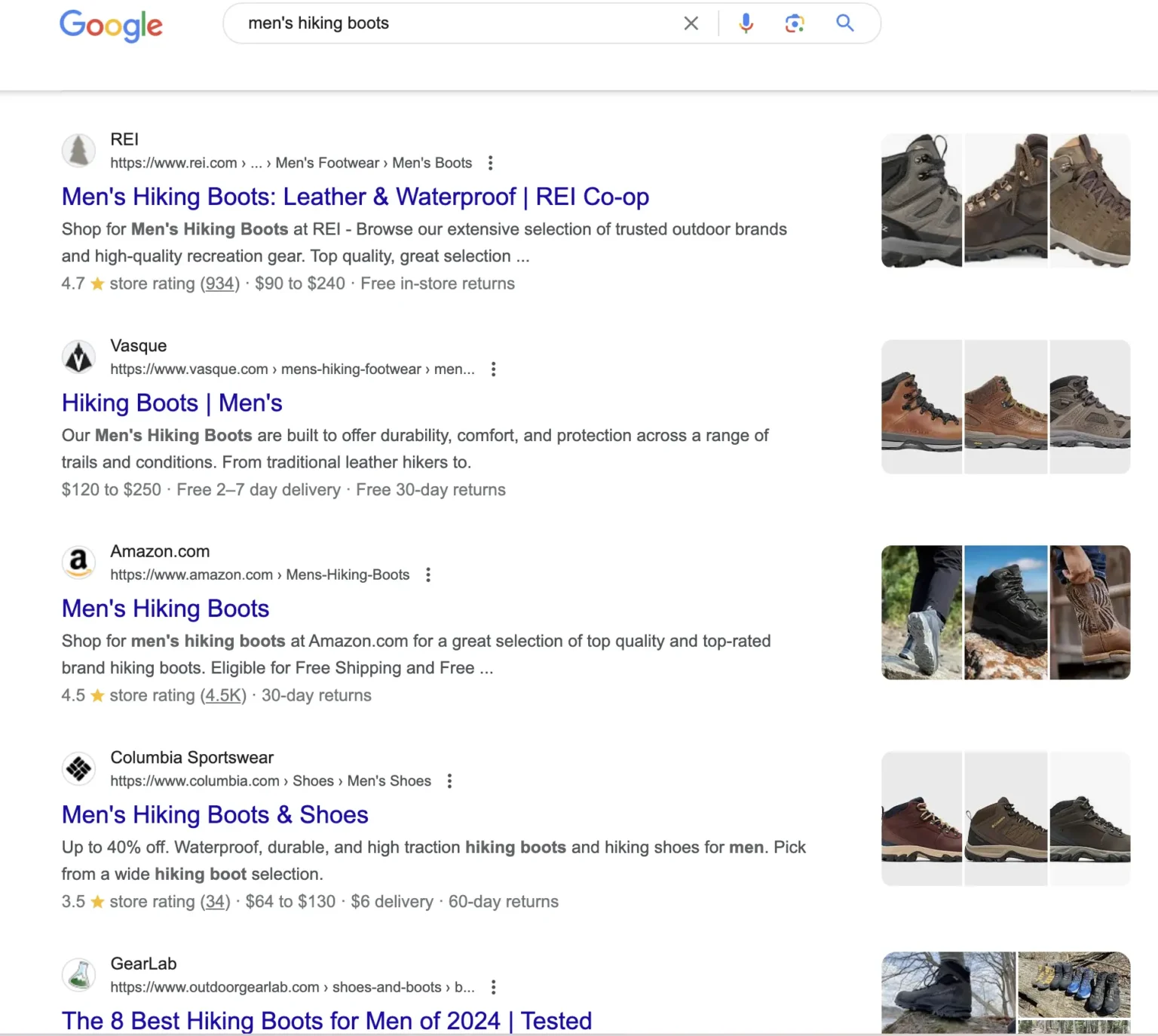
Task: Open the Vasque Hiking Boots Men's link
Action: tap(172, 403)
